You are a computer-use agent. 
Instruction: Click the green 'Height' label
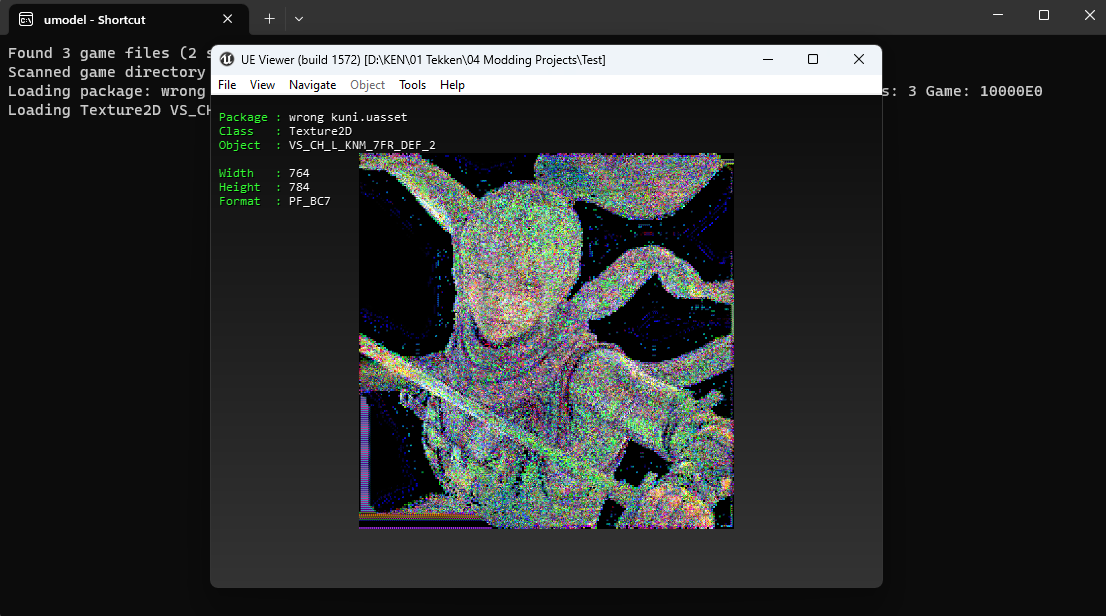[x=240, y=187]
